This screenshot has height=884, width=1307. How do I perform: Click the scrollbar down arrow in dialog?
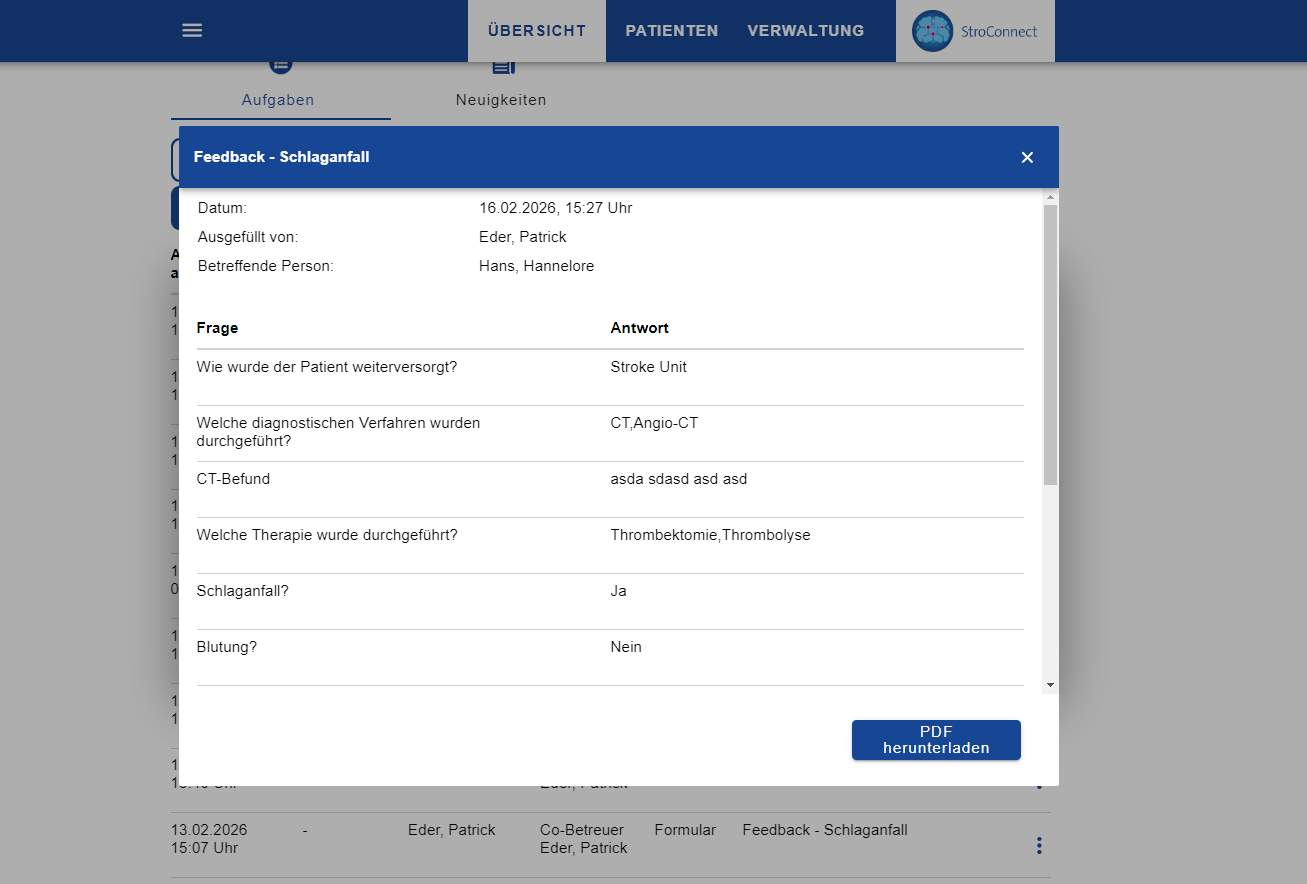tap(1050, 685)
